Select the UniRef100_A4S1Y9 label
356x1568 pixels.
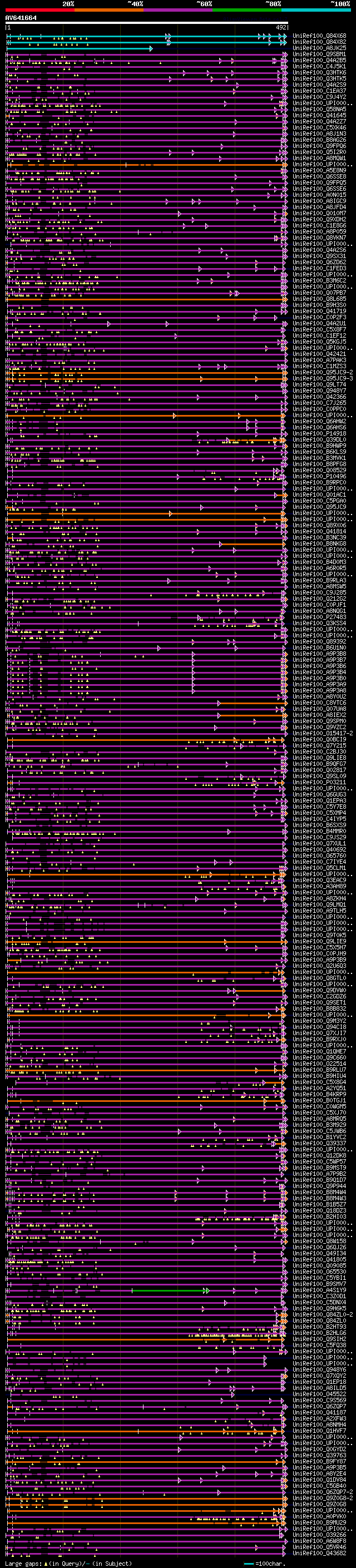[x=319, y=1290]
